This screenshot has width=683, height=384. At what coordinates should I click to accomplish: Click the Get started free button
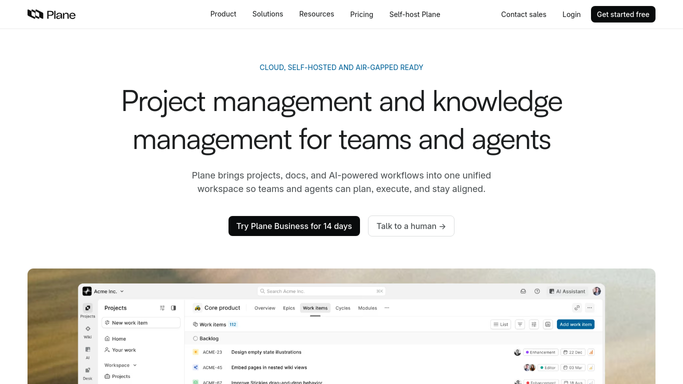click(x=623, y=14)
